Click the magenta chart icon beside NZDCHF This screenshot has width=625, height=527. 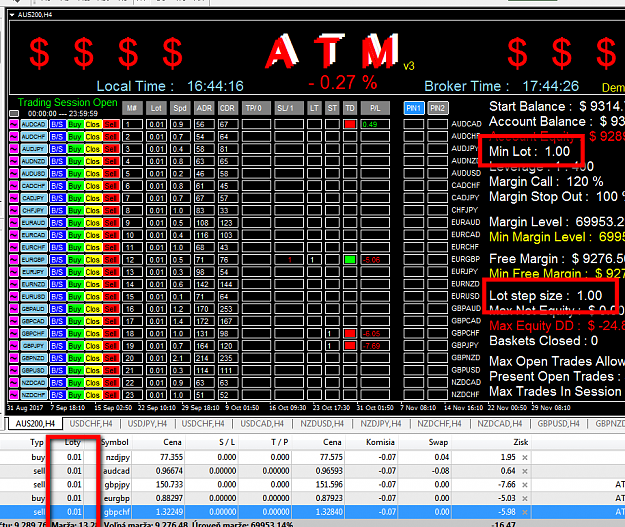[x=14, y=395]
